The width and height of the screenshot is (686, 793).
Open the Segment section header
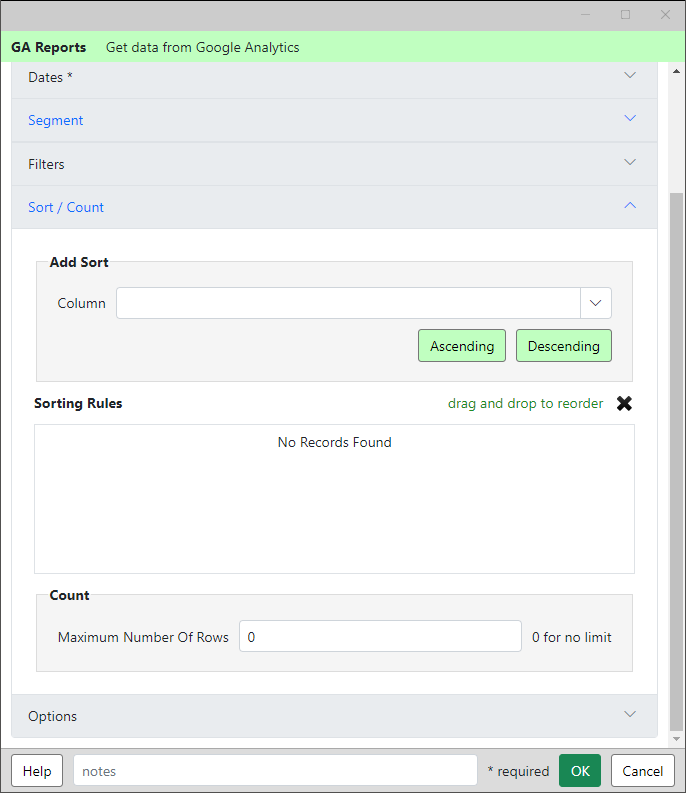[x=334, y=120]
